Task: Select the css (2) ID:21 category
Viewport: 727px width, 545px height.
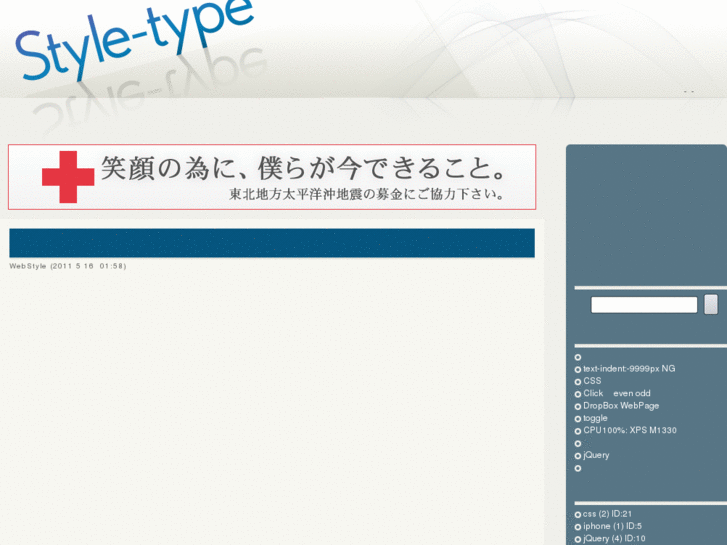Action: pos(607,514)
